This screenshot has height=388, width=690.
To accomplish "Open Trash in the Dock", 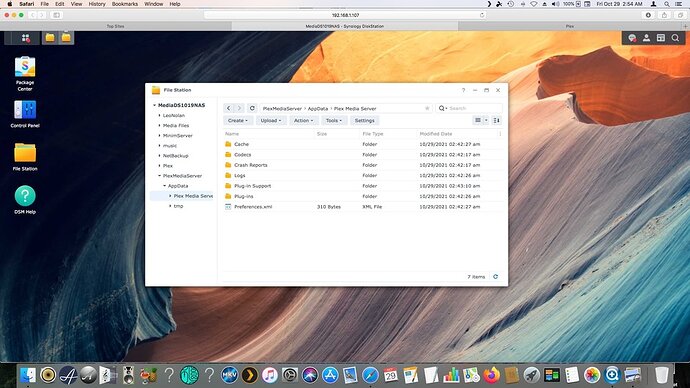I will pos(661,375).
